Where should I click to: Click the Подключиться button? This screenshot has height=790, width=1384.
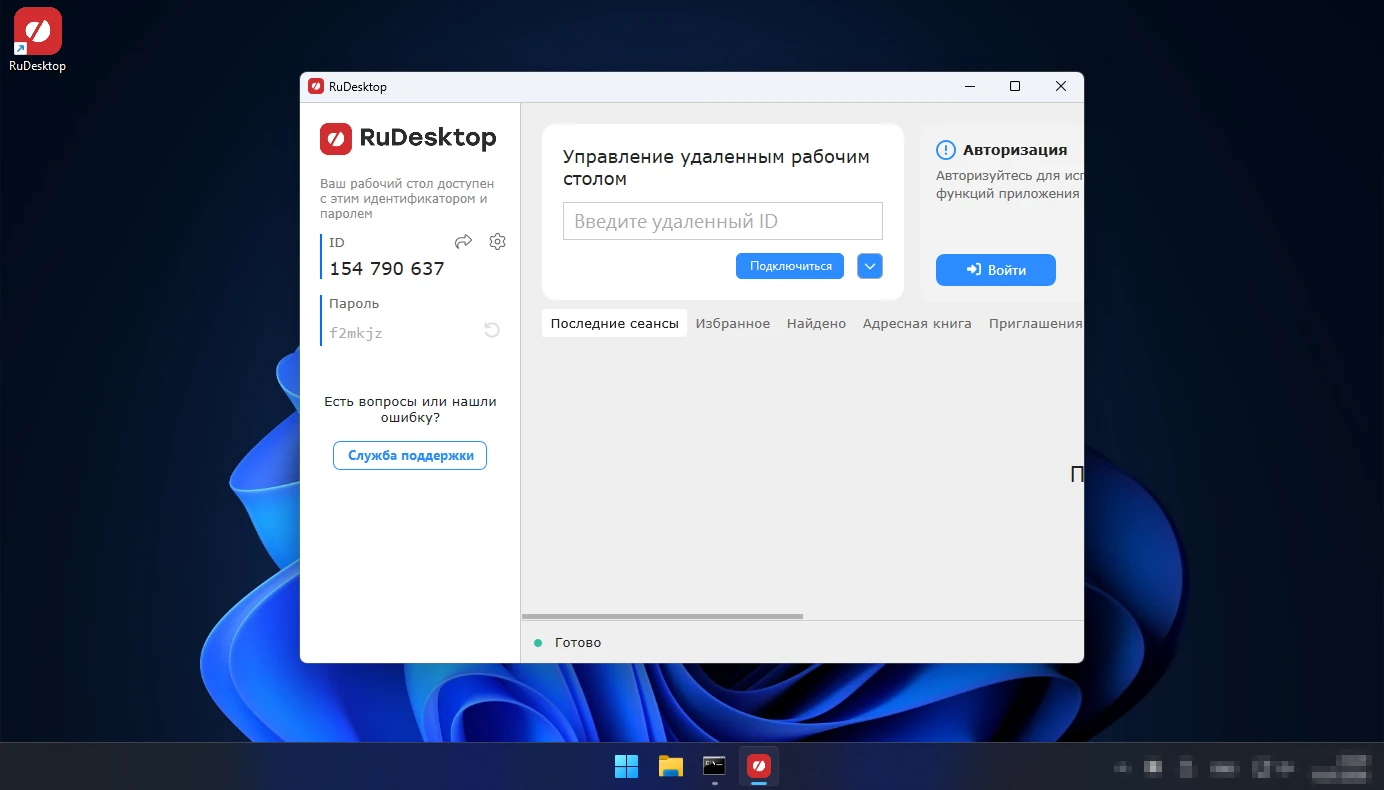coord(790,266)
